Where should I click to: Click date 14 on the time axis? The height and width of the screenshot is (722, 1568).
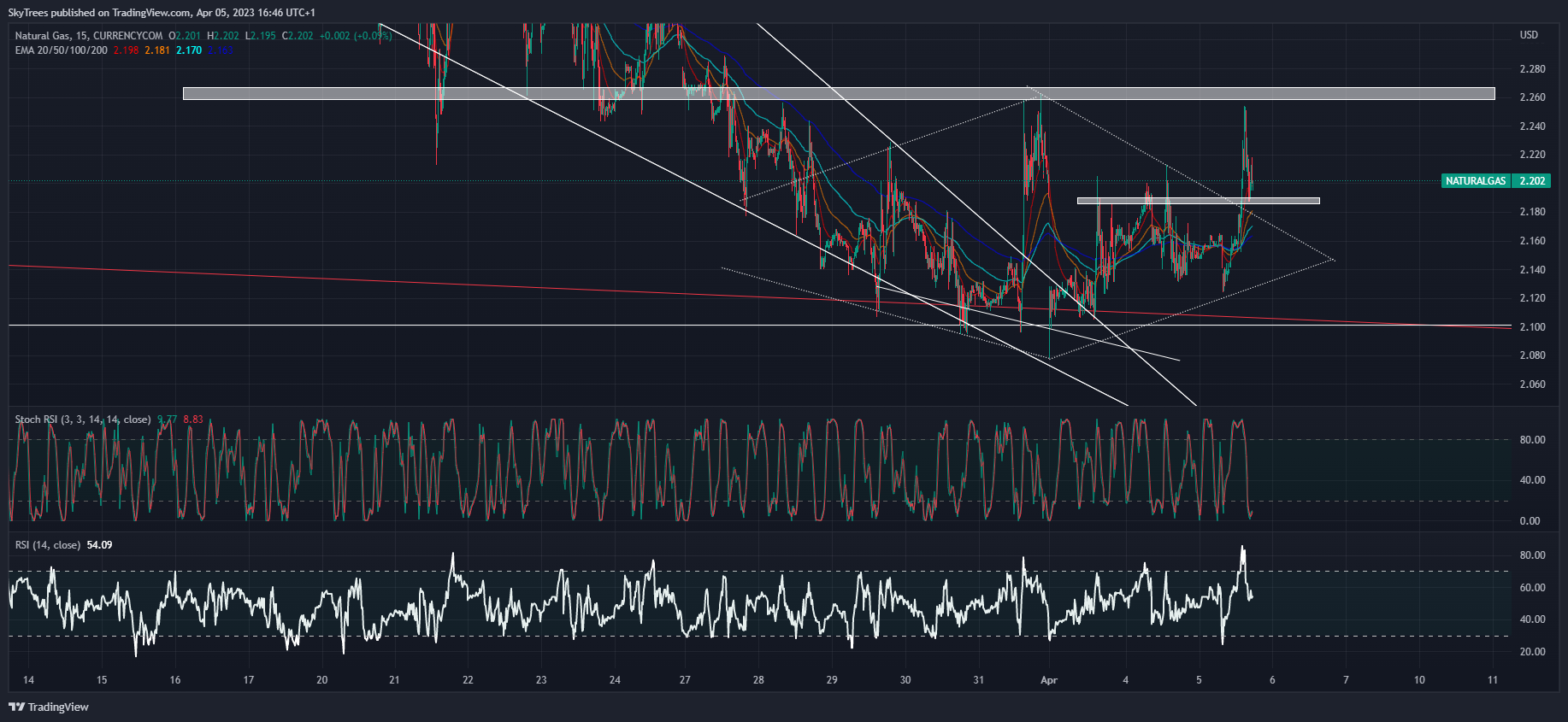pos(28,681)
